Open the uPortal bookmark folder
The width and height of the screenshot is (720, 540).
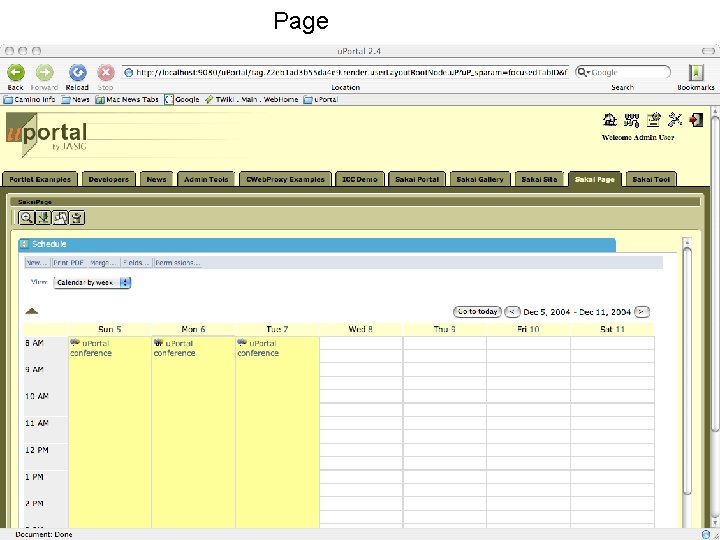click(x=321, y=99)
